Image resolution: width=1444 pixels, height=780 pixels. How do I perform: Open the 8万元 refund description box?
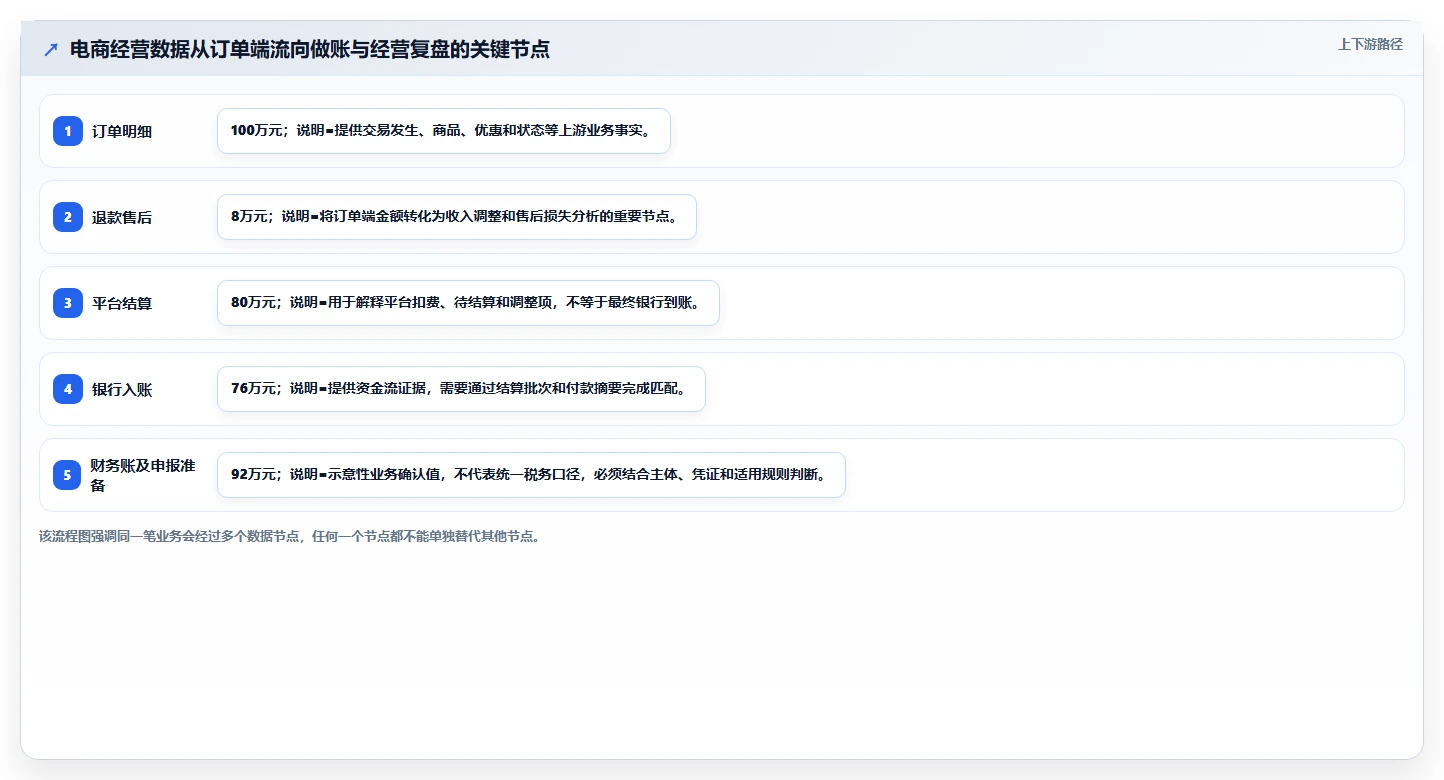[457, 217]
